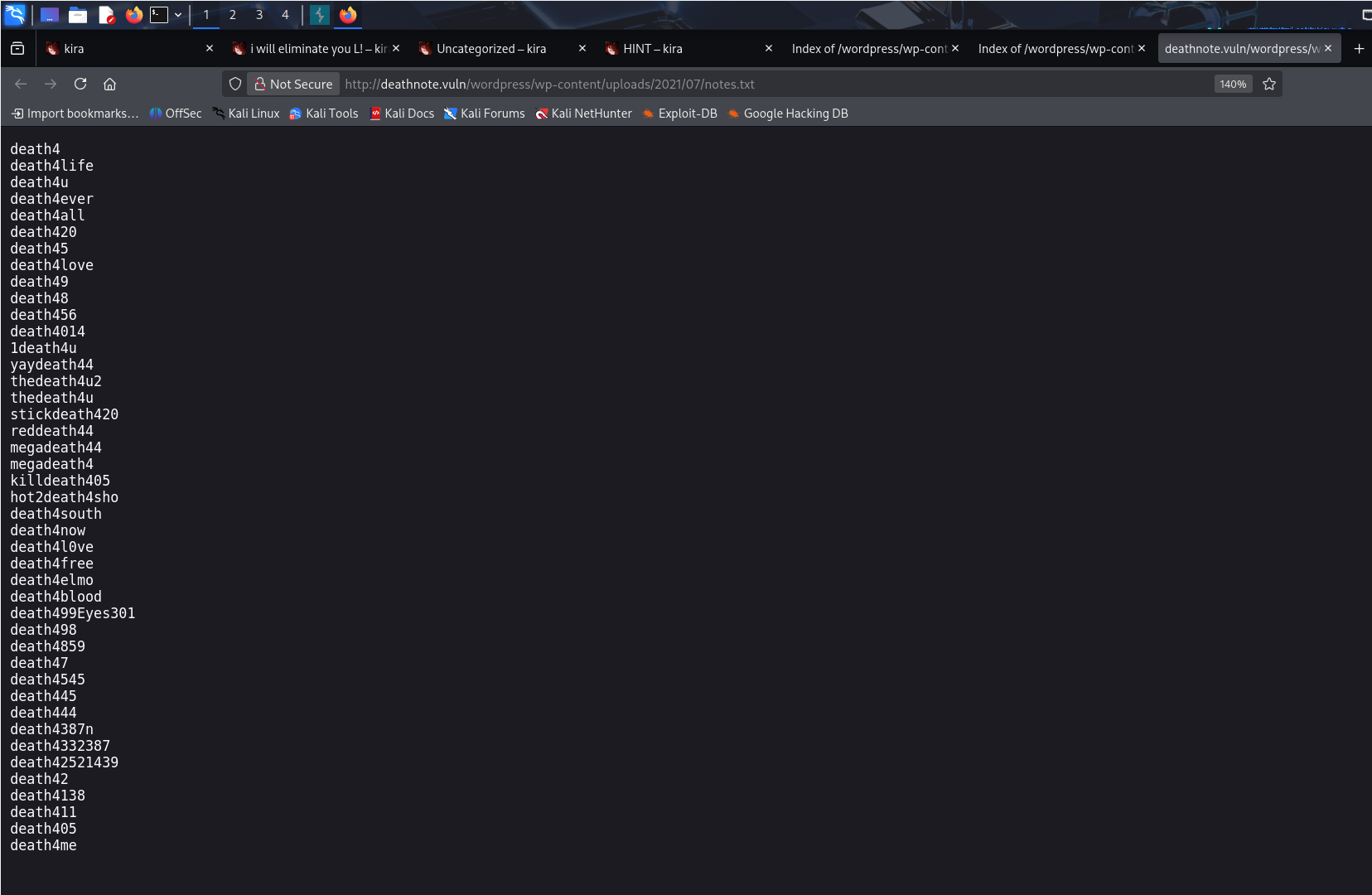Show the Not Secure site information

293,84
